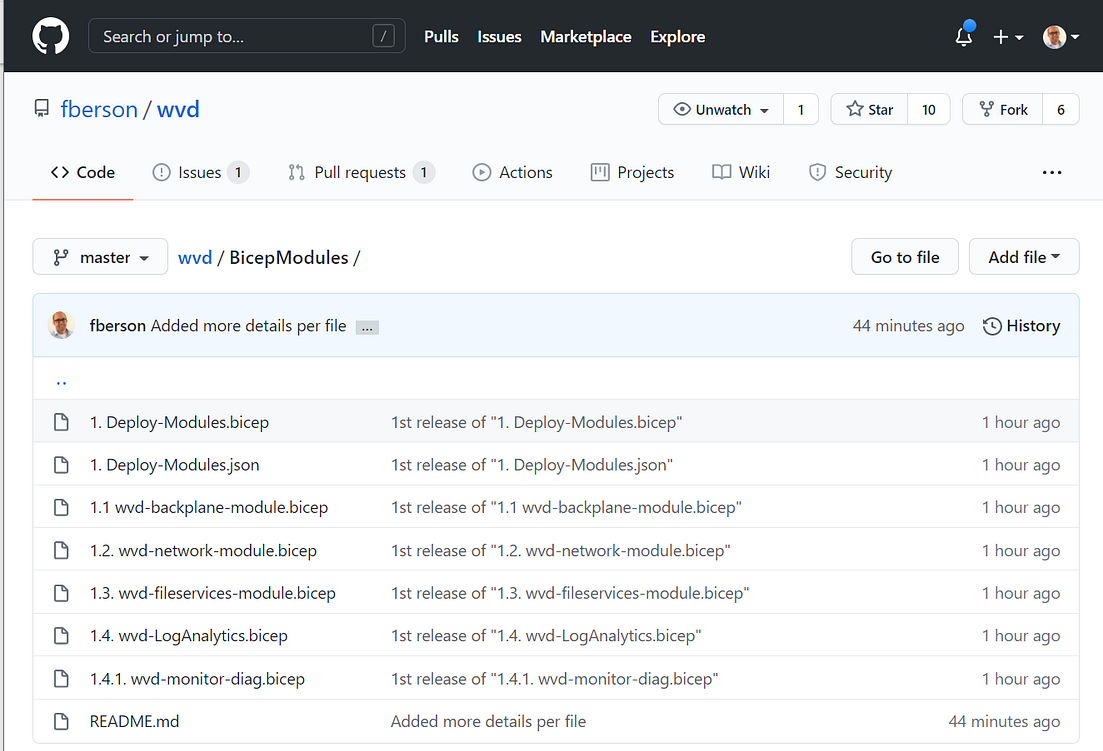Click file icon beside wvd-backplane-module.bicep
This screenshot has width=1103, height=751.
(61, 507)
